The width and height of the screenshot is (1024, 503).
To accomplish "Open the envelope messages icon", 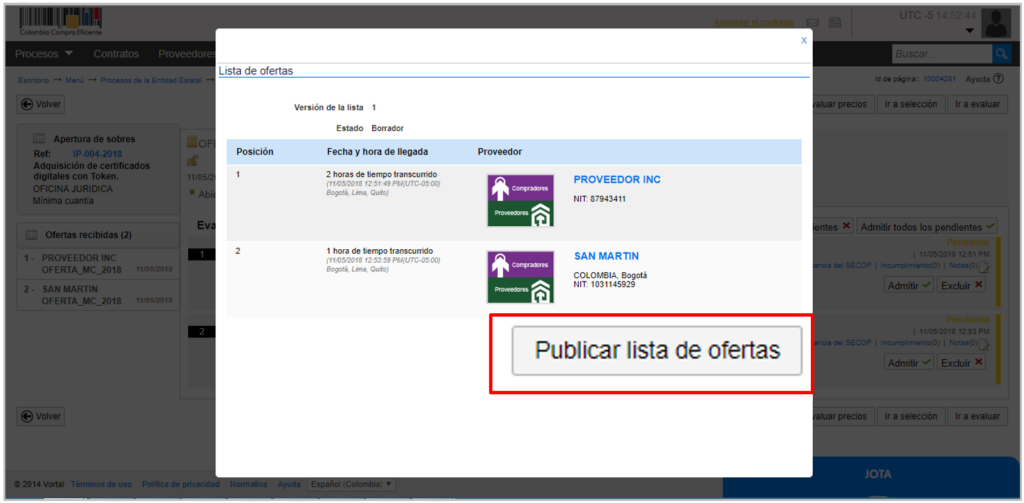I will point(813,23).
